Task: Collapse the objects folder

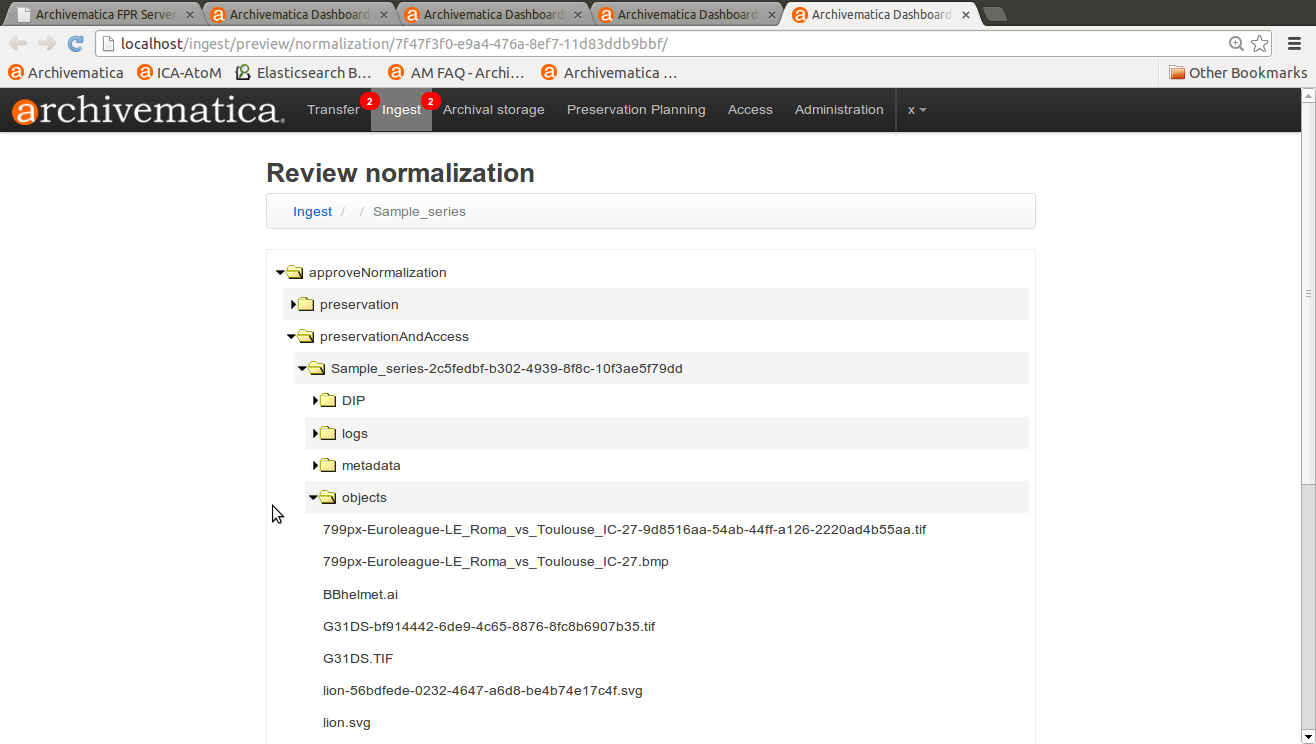Action: tap(314, 497)
